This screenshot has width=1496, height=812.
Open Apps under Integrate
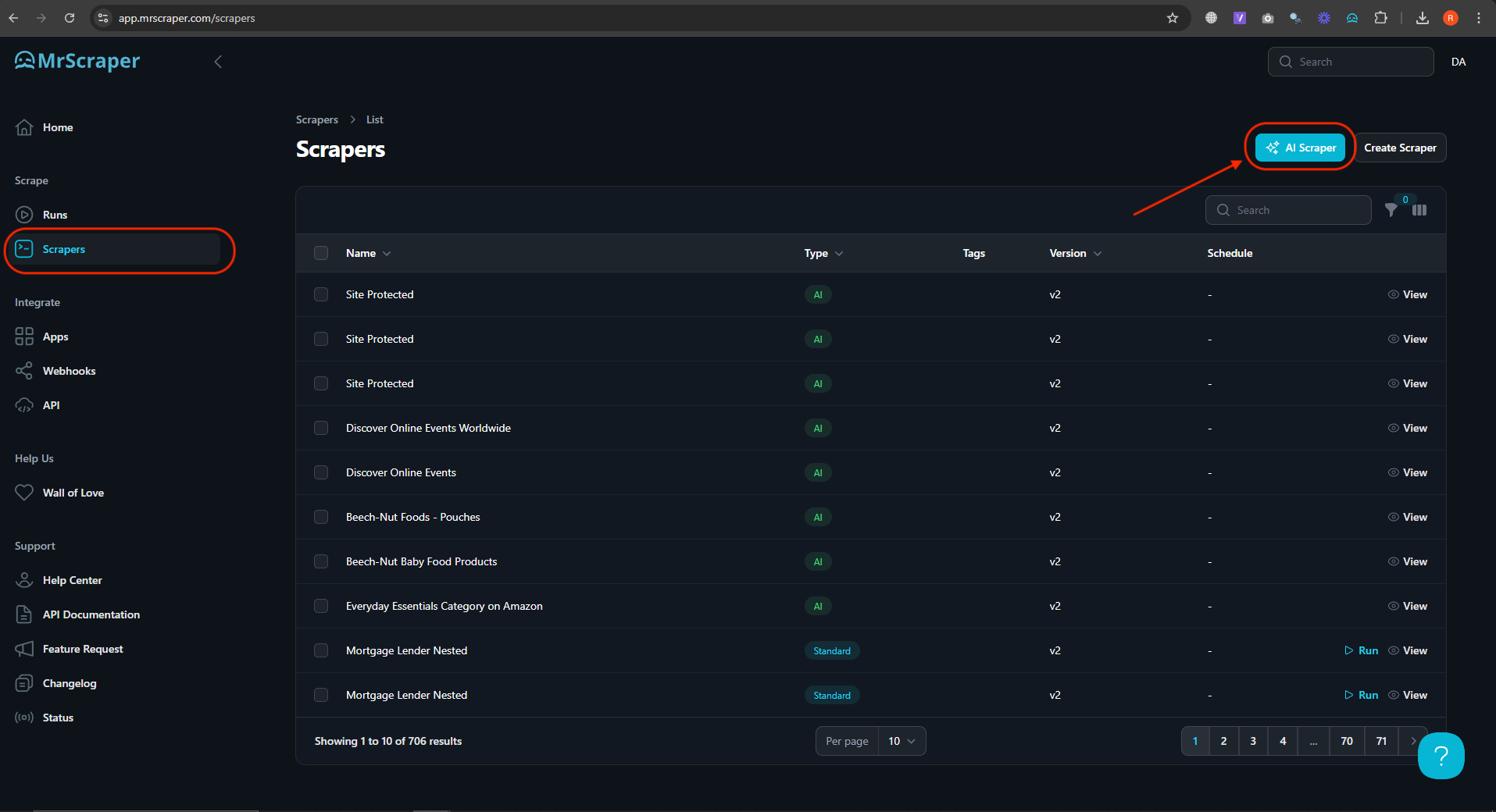coord(55,337)
